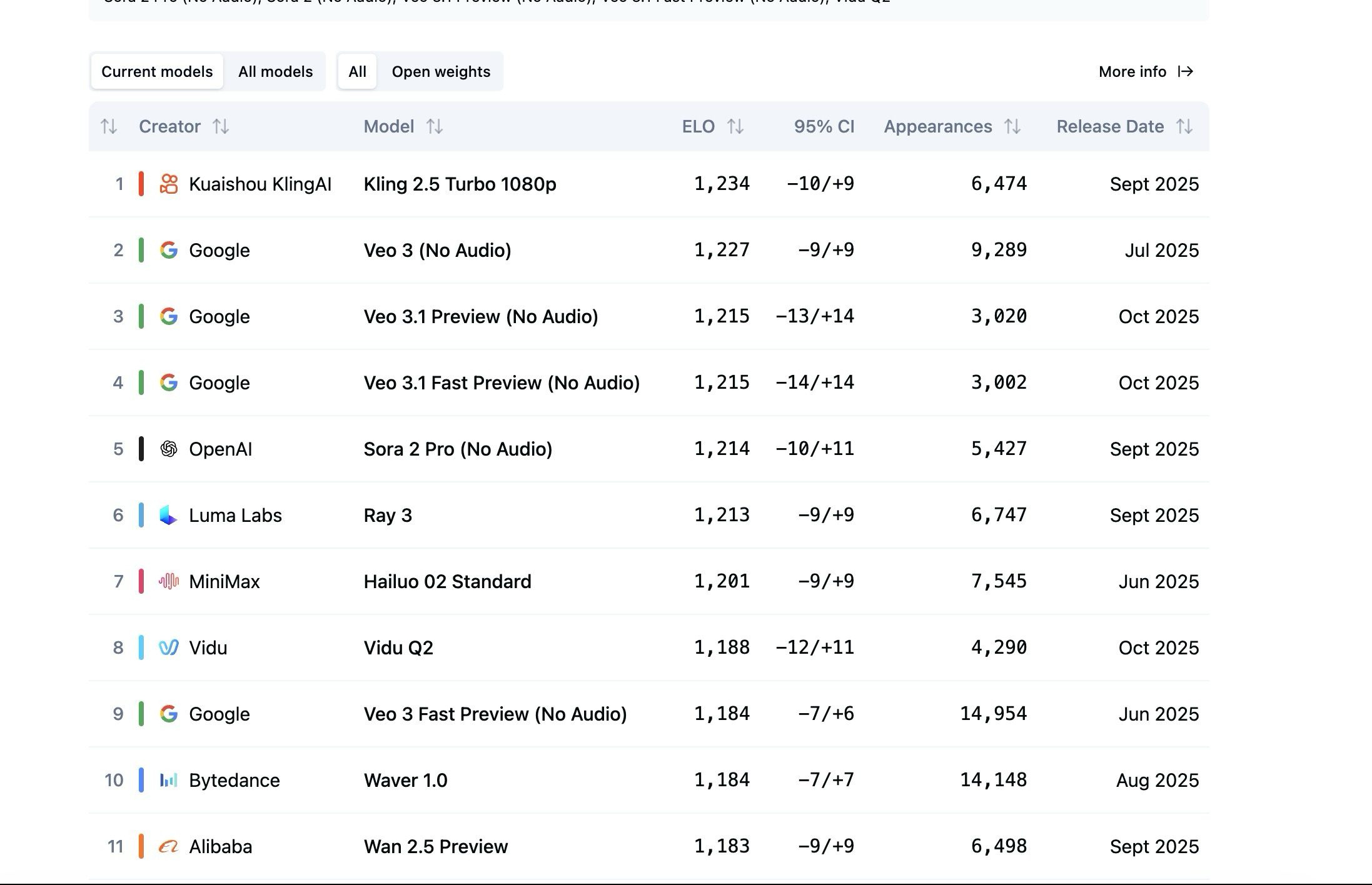Sort by Release Date arrows
The height and width of the screenshot is (885, 1372).
(x=1184, y=127)
